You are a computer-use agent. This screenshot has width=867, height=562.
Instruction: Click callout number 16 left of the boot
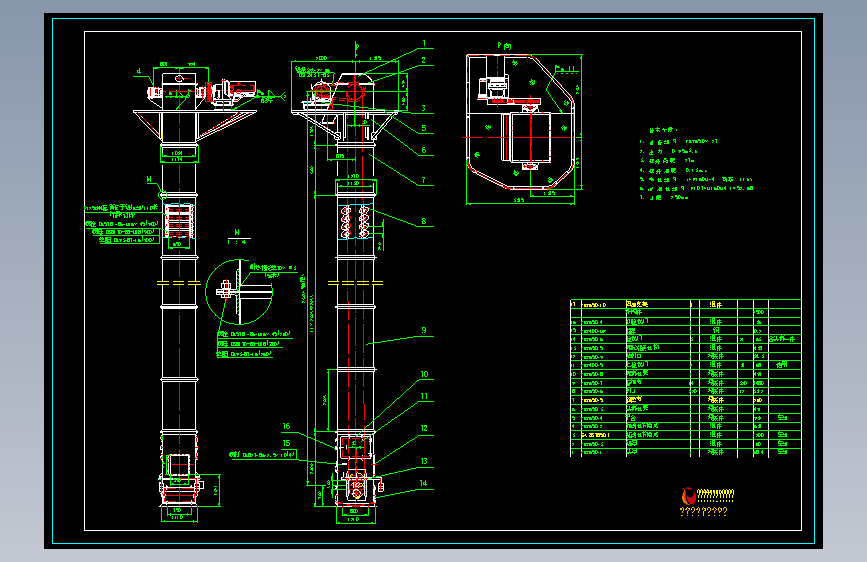(286, 426)
